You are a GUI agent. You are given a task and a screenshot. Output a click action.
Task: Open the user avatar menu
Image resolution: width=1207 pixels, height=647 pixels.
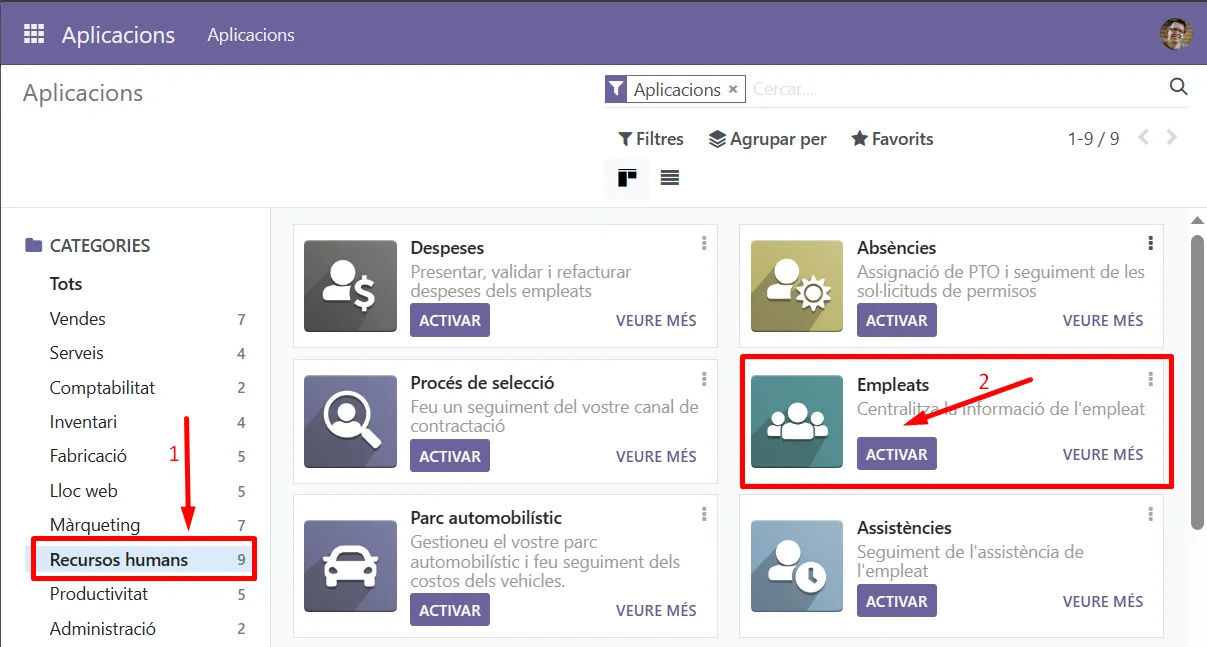pyautogui.click(x=1176, y=34)
